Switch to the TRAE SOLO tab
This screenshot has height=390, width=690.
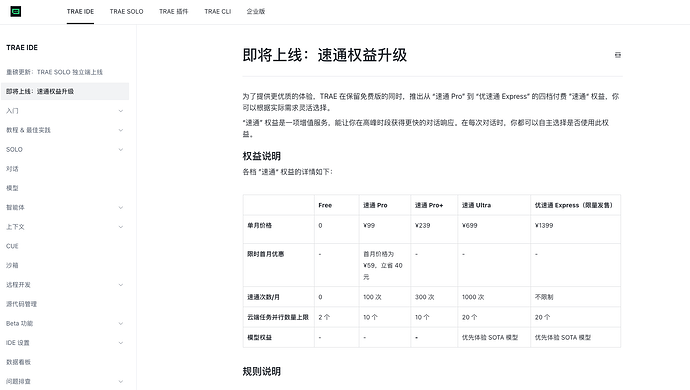tap(126, 11)
